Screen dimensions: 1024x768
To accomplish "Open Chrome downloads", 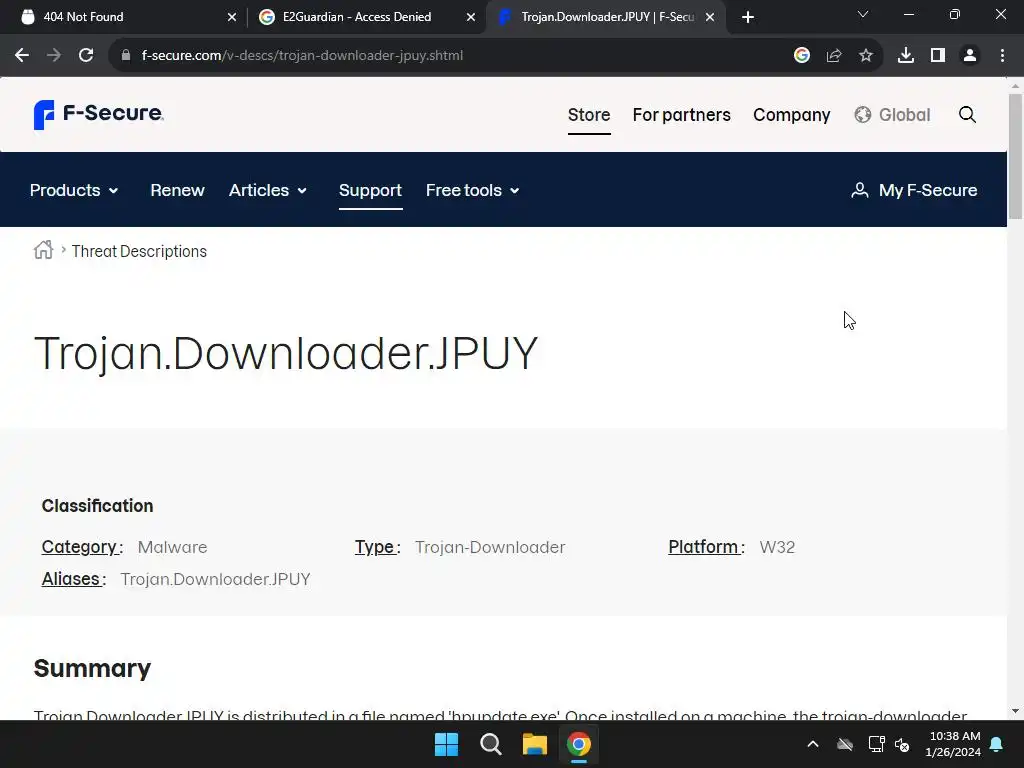I will (906, 56).
